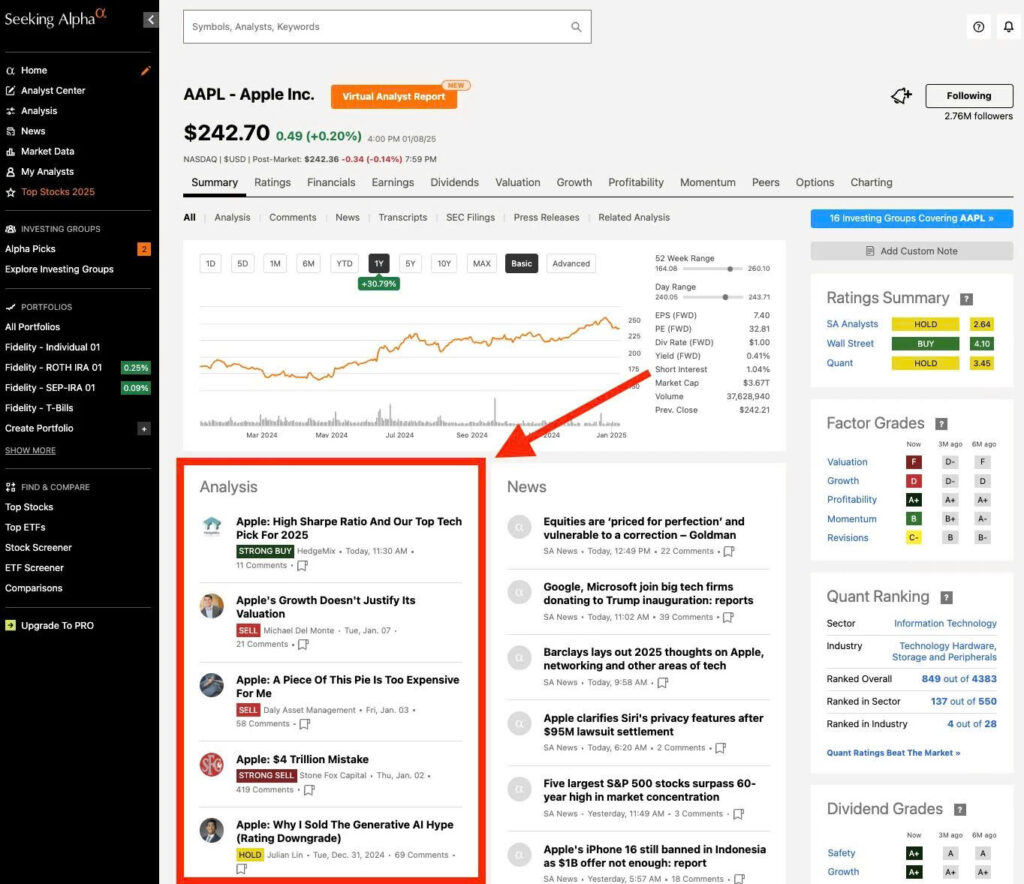This screenshot has height=884, width=1024.
Task: Collapse the sidebar with the arrow icon
Action: pos(150,20)
